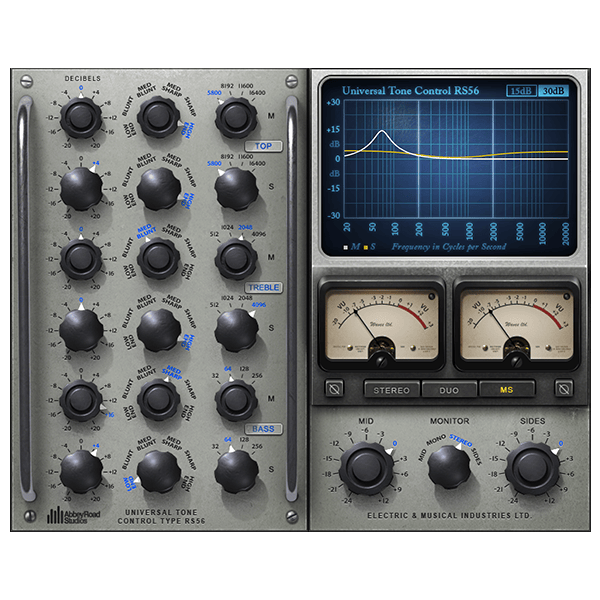Viewport: 600px width, 600px height.
Task: Click UNIVERSAL TONE CONTROL TYPE RS56 text
Action: coord(161,517)
